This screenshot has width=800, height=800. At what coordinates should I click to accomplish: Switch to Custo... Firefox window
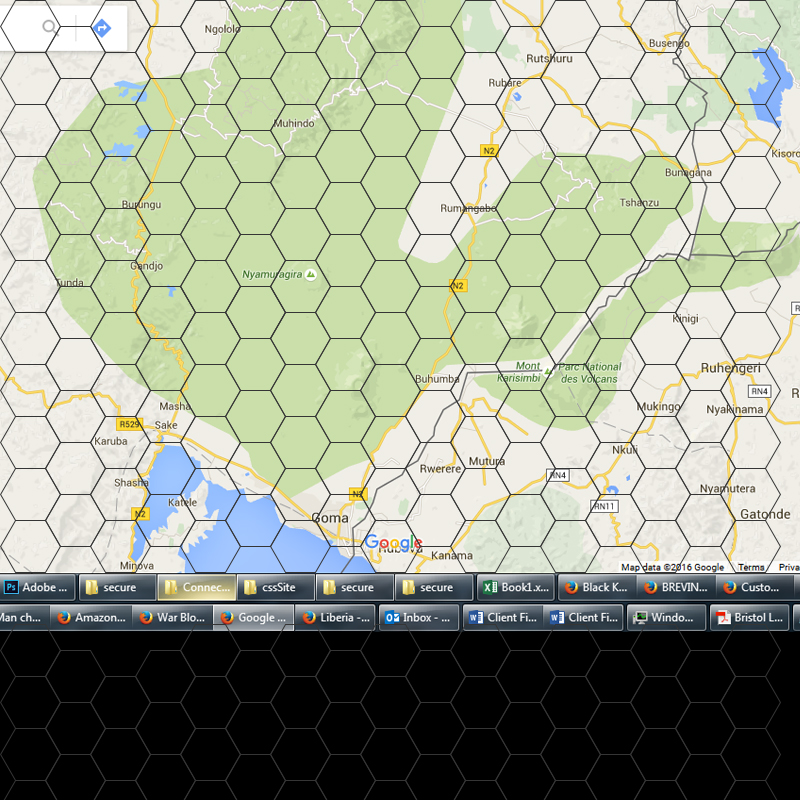[755, 587]
